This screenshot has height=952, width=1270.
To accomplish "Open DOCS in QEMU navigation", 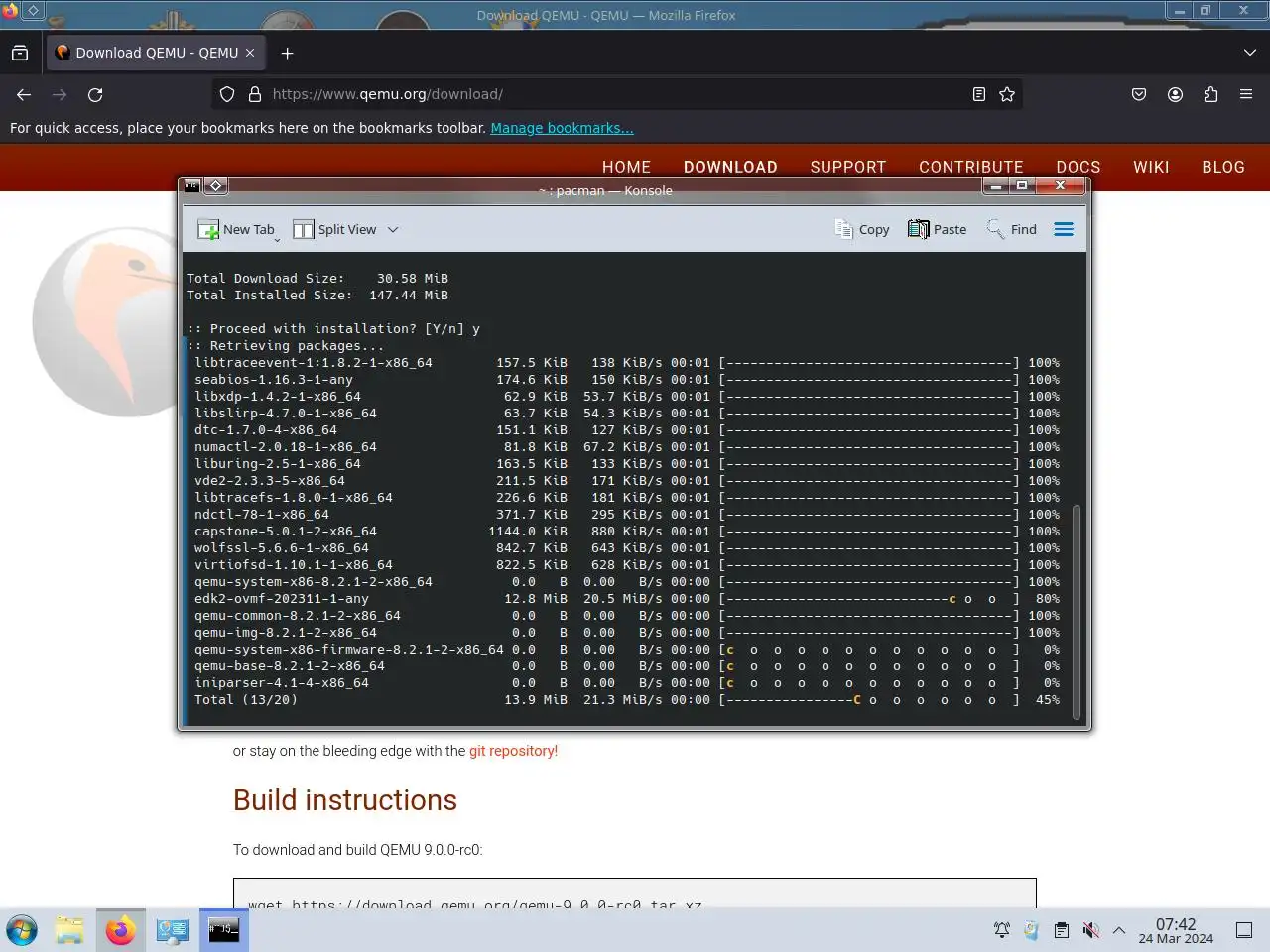I will point(1079,167).
